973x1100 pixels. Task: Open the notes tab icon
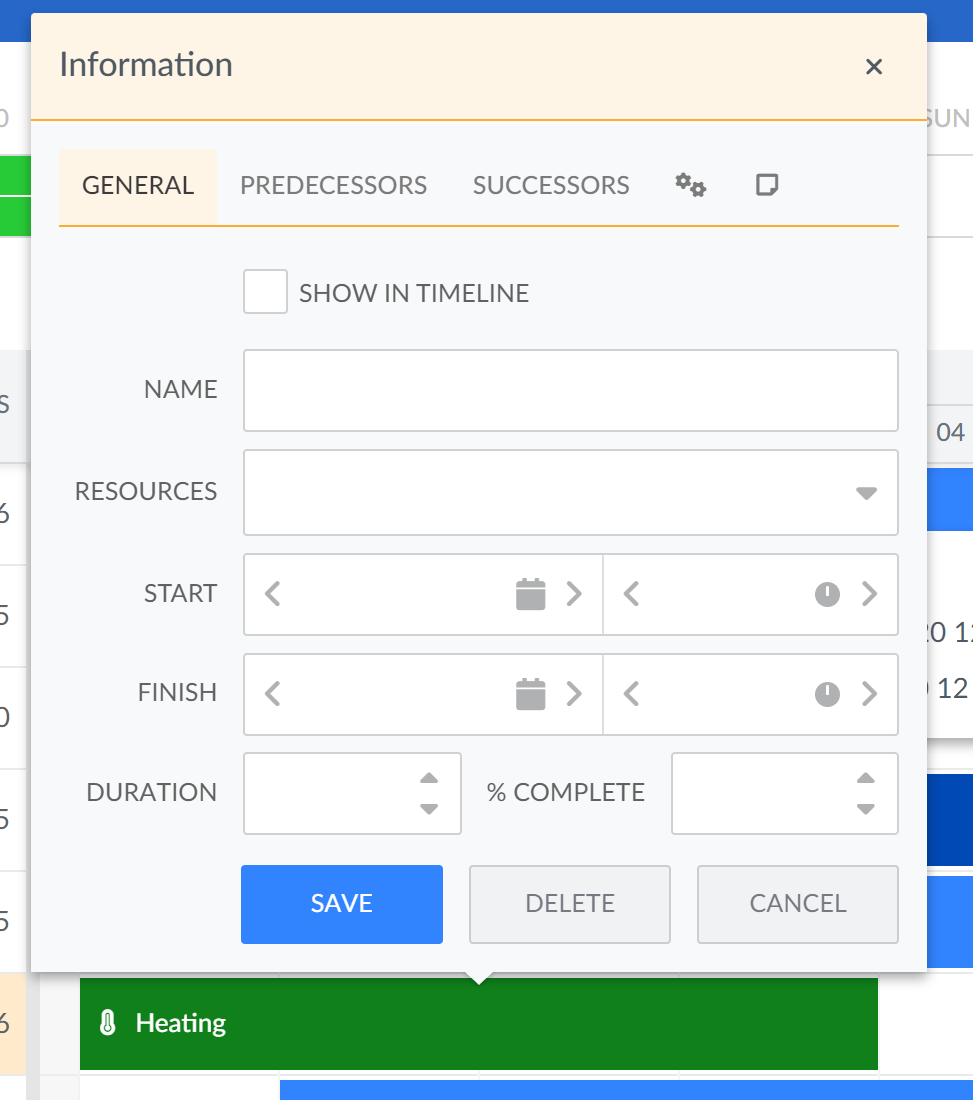[x=767, y=185]
